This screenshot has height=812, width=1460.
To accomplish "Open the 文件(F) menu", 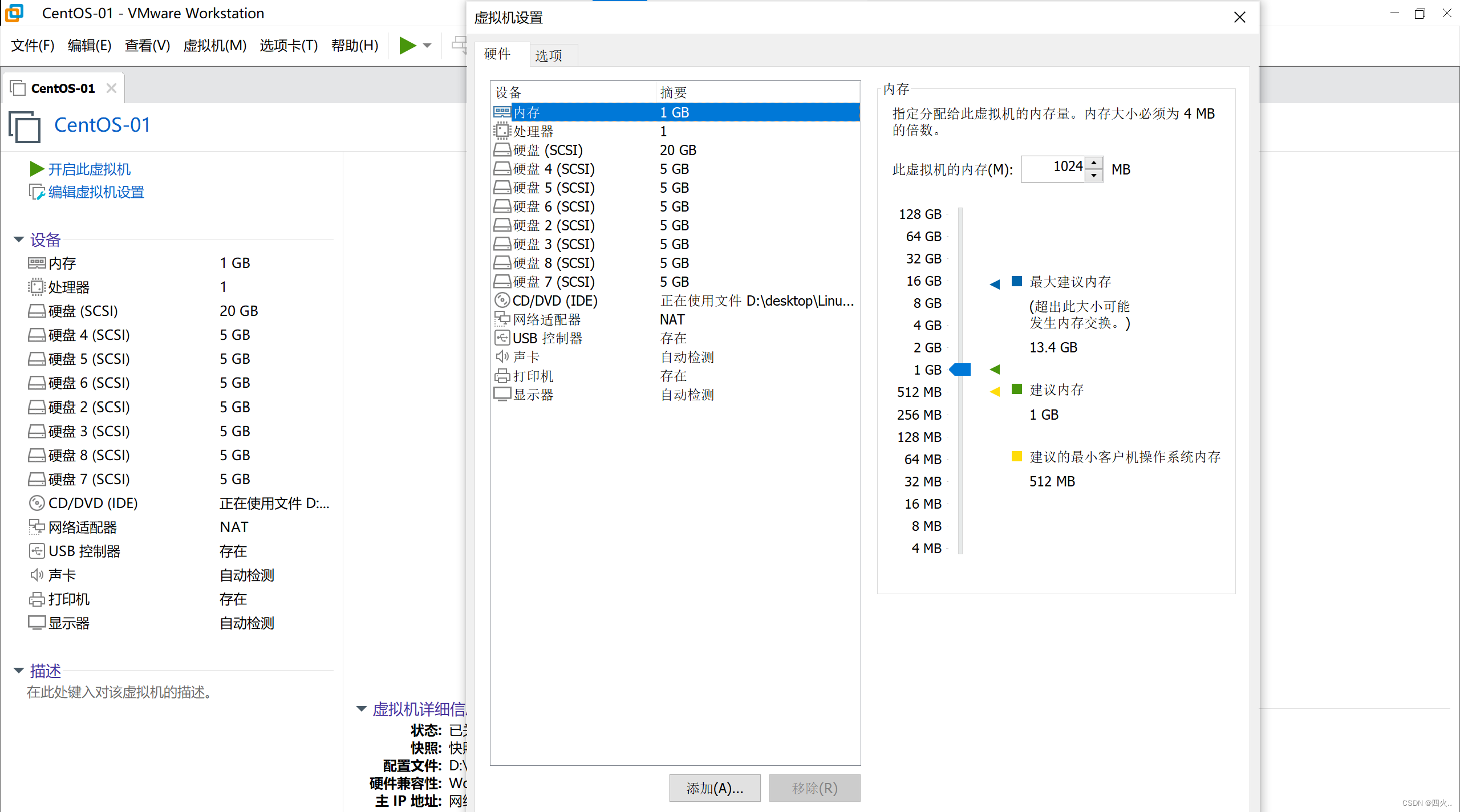I will click(x=33, y=46).
